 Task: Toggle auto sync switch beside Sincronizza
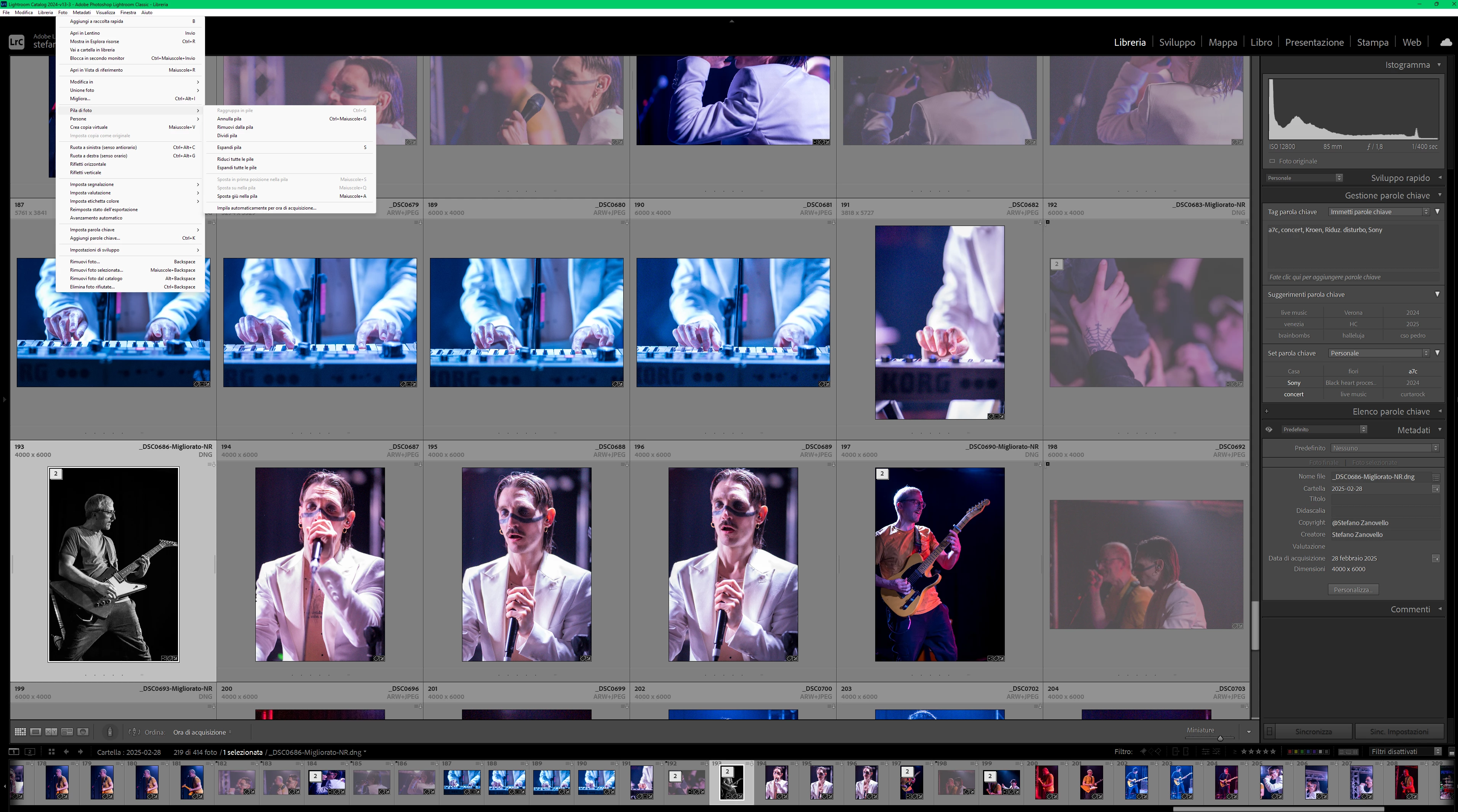point(1270,732)
